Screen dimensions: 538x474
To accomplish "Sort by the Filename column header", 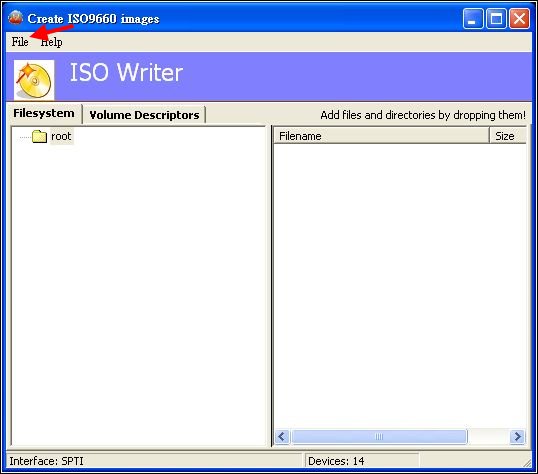I will (x=382, y=136).
